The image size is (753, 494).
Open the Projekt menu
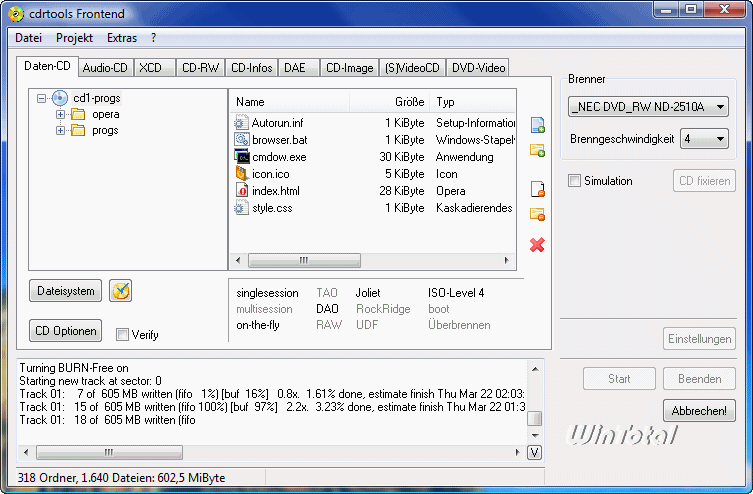[74, 38]
